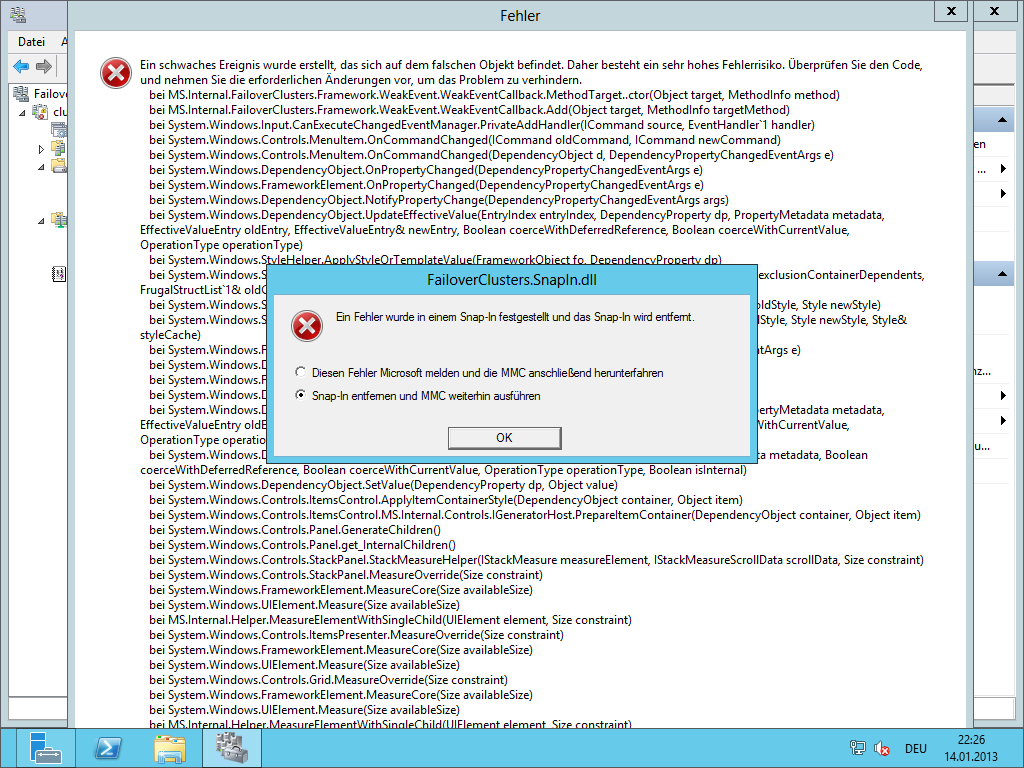Click stack line 'CanExecuteChangedEventManager.PrivateAddHandler'

[481, 125]
